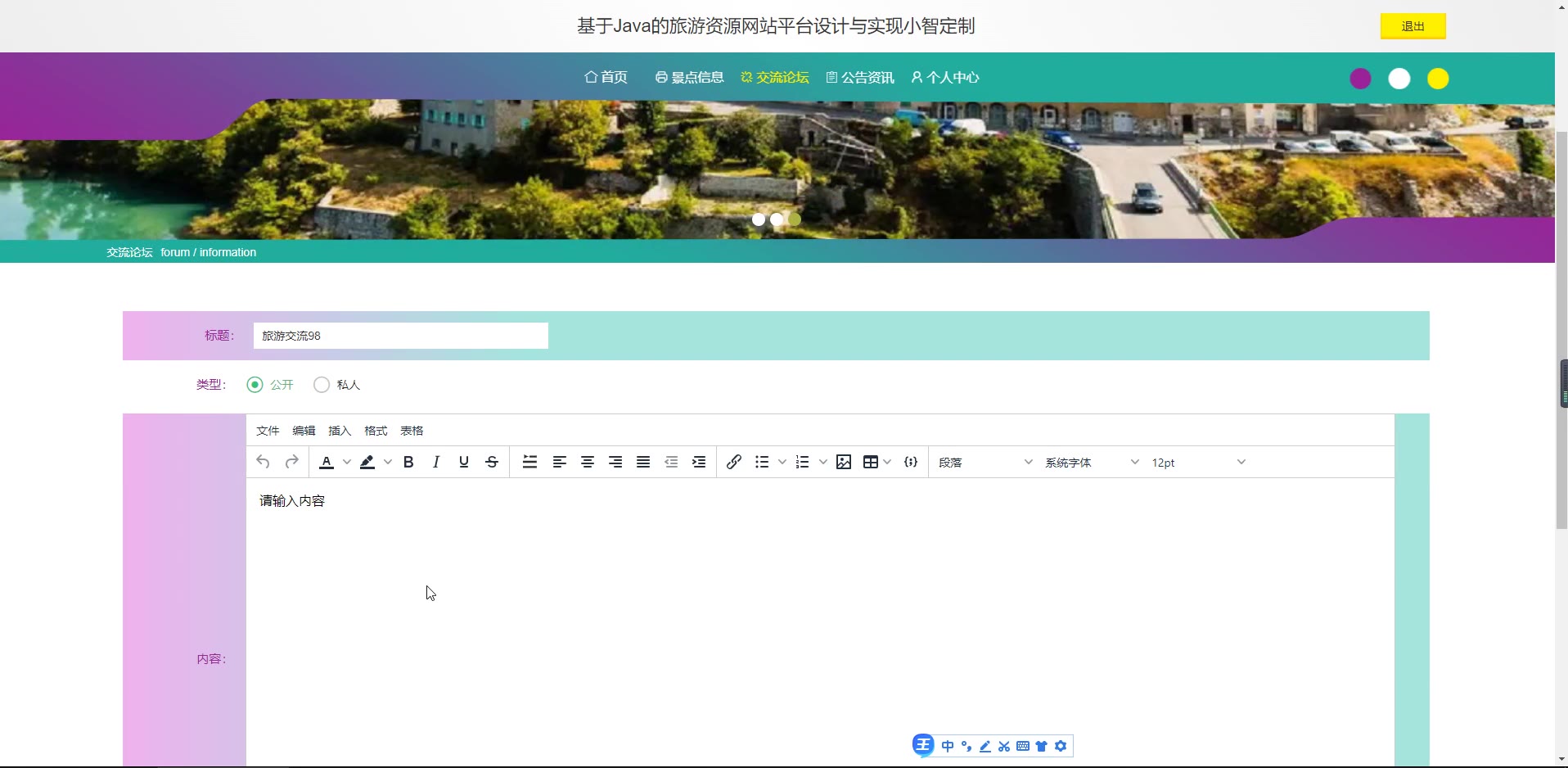Open 公告资讯 navigation link
The image size is (1568, 768).
click(859, 77)
